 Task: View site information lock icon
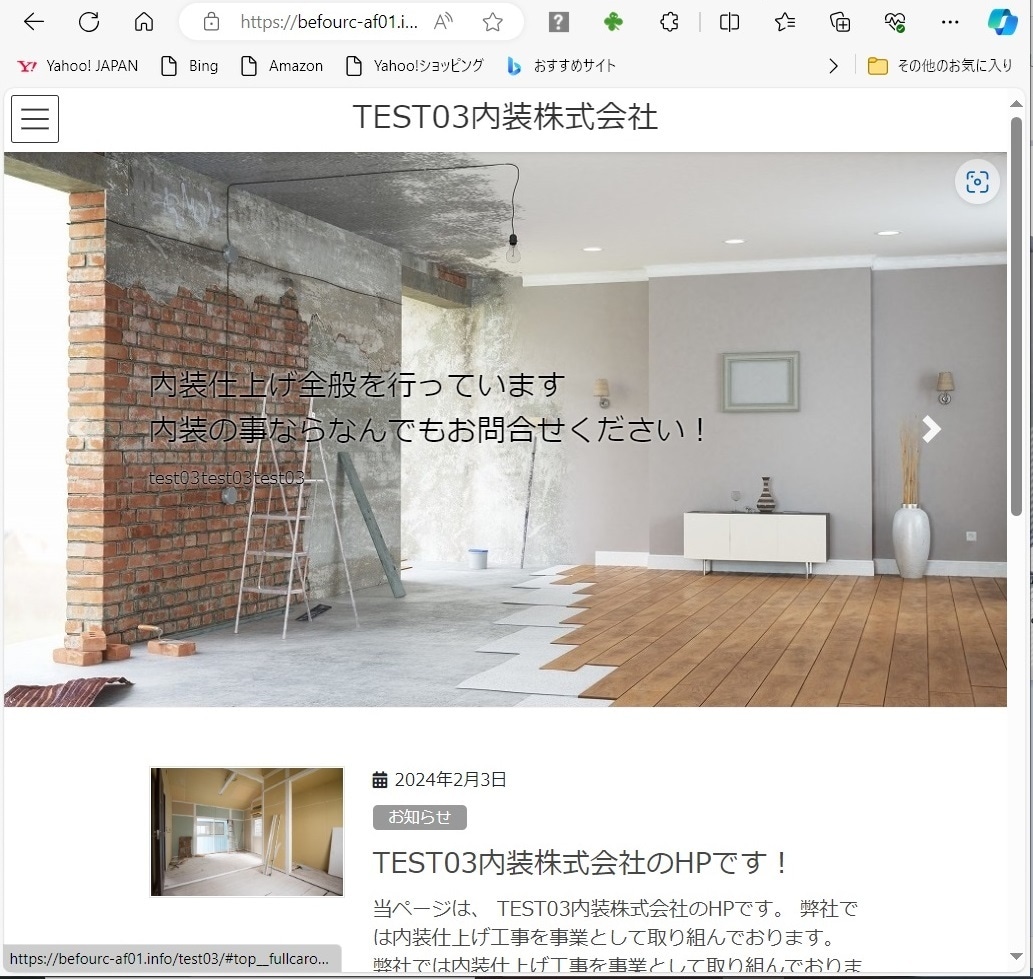[211, 22]
